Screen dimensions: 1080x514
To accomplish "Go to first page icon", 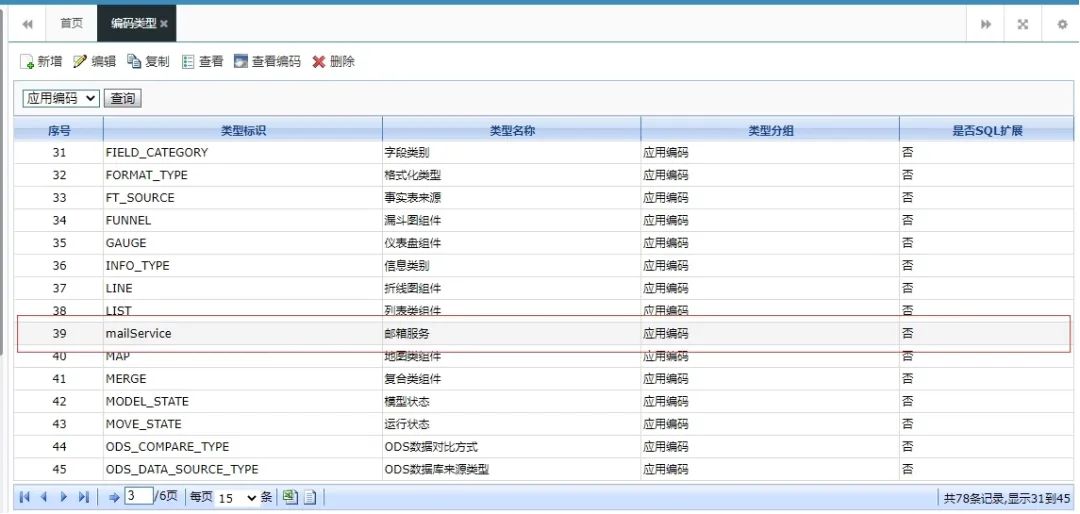I will (25, 497).
